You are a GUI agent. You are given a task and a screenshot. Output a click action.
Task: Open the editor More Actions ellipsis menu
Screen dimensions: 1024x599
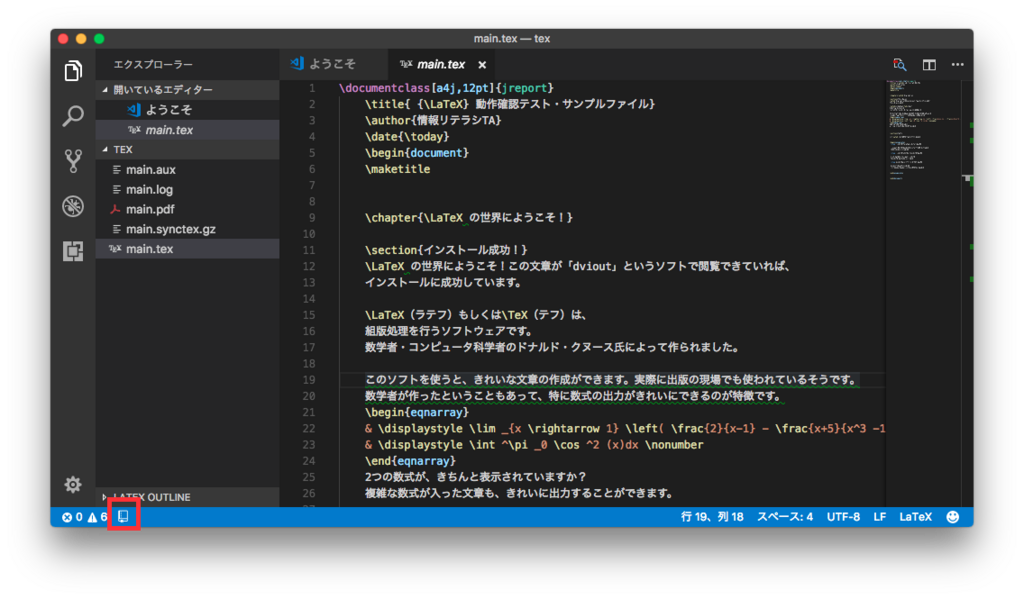coord(957,65)
